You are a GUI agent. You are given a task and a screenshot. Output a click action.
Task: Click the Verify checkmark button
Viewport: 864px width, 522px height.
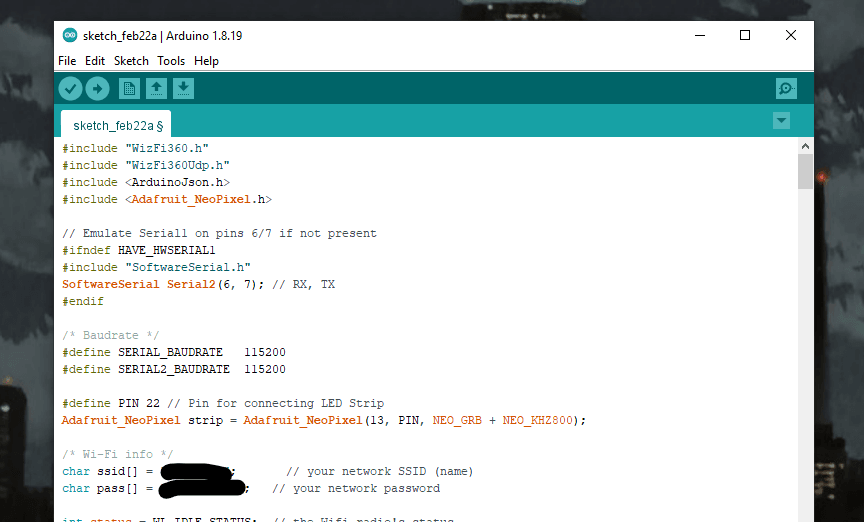tap(71, 89)
